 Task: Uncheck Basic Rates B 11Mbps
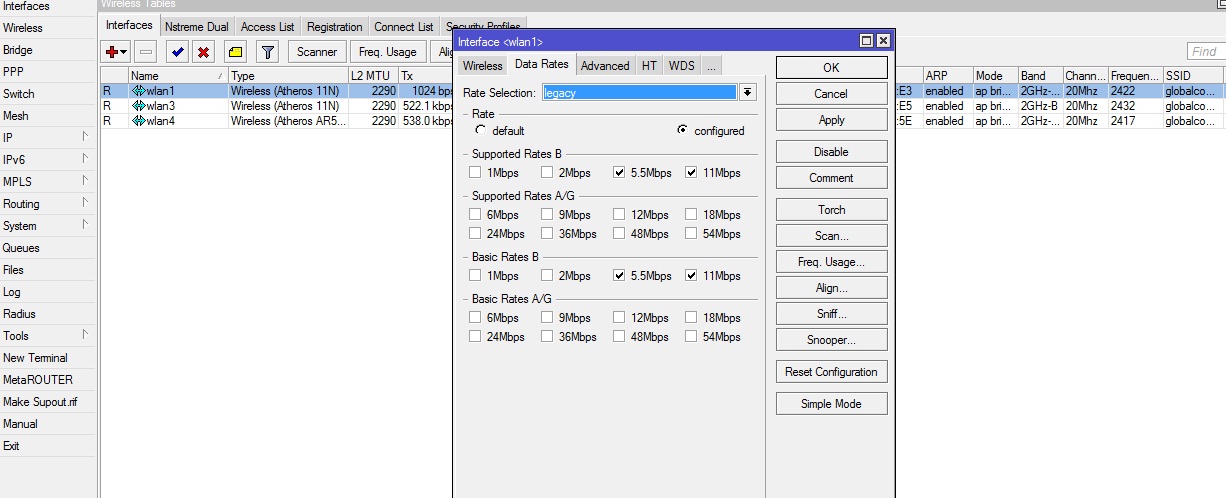[691, 275]
